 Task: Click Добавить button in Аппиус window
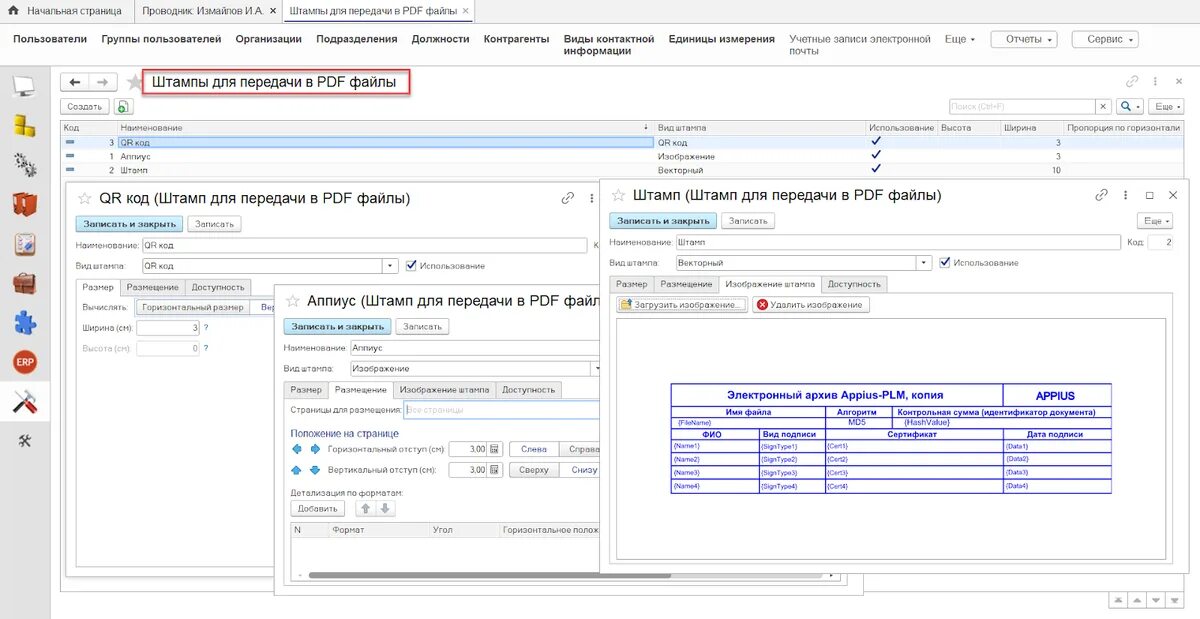coord(317,509)
